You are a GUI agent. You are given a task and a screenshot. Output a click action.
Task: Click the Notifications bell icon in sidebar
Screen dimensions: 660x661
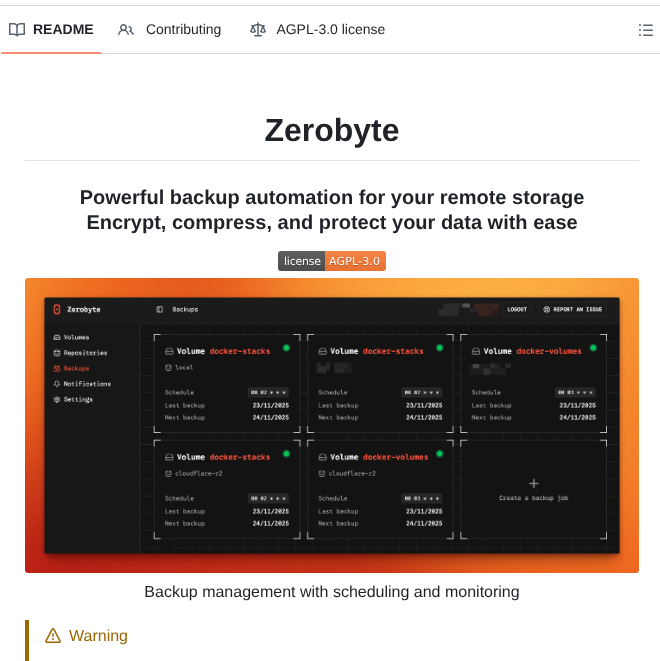(x=57, y=384)
